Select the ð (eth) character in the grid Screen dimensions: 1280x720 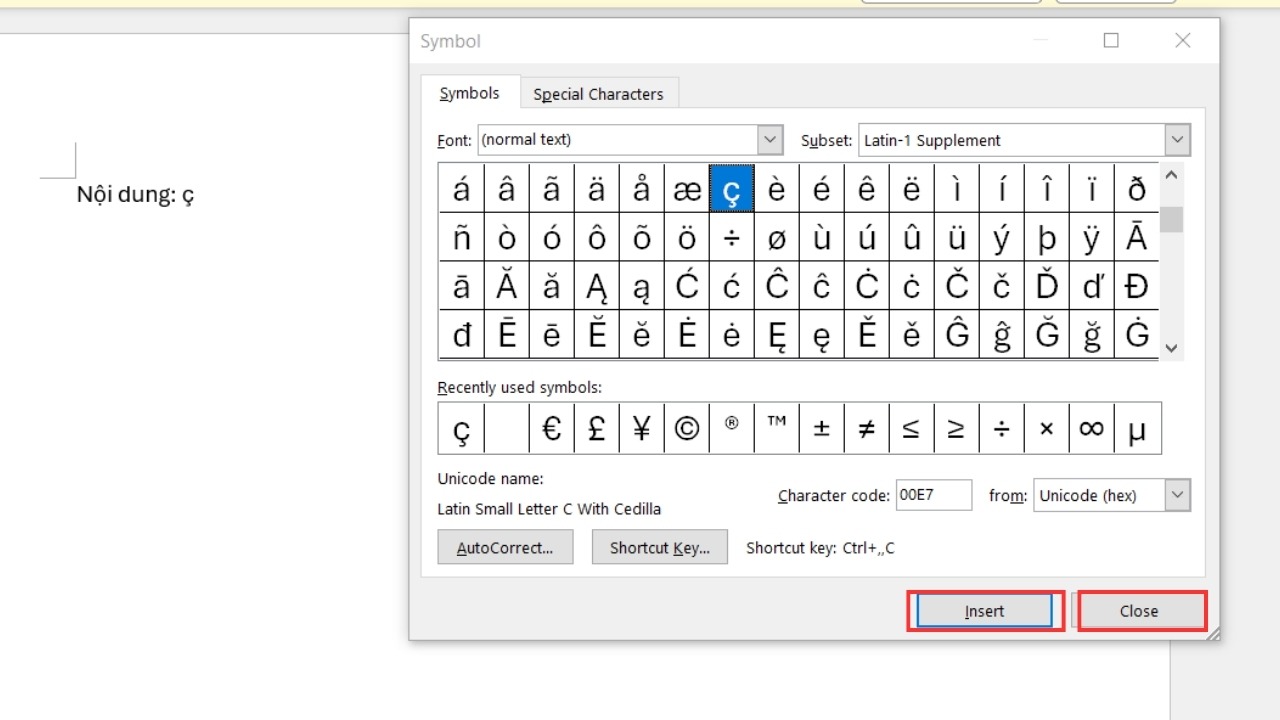click(1137, 188)
